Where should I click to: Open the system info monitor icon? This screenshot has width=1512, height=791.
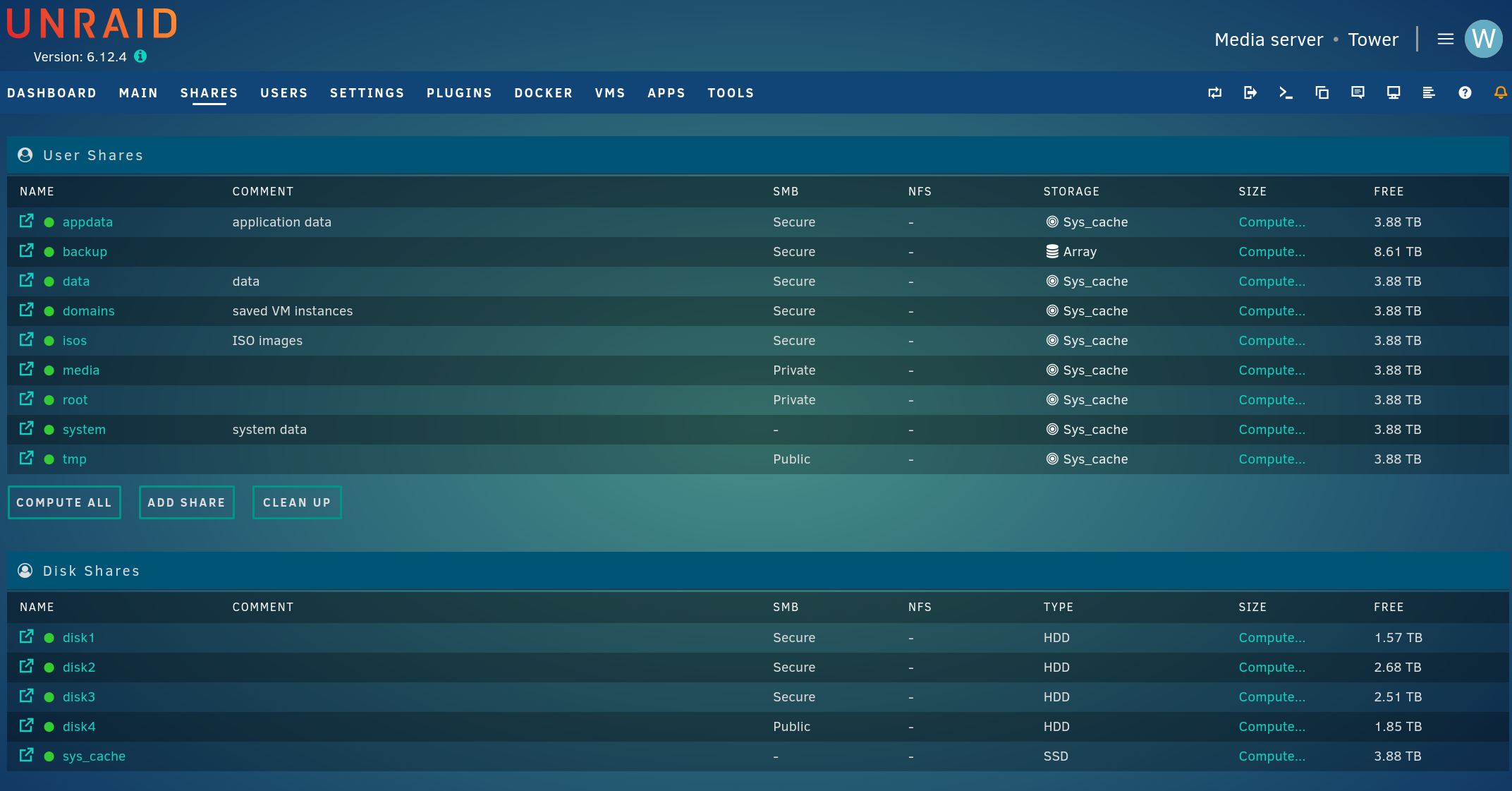(x=1394, y=92)
